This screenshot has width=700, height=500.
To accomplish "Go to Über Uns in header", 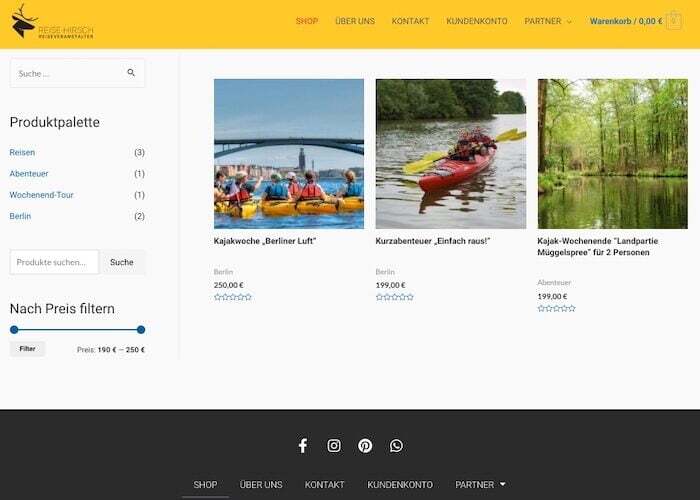I will tap(354, 21).
